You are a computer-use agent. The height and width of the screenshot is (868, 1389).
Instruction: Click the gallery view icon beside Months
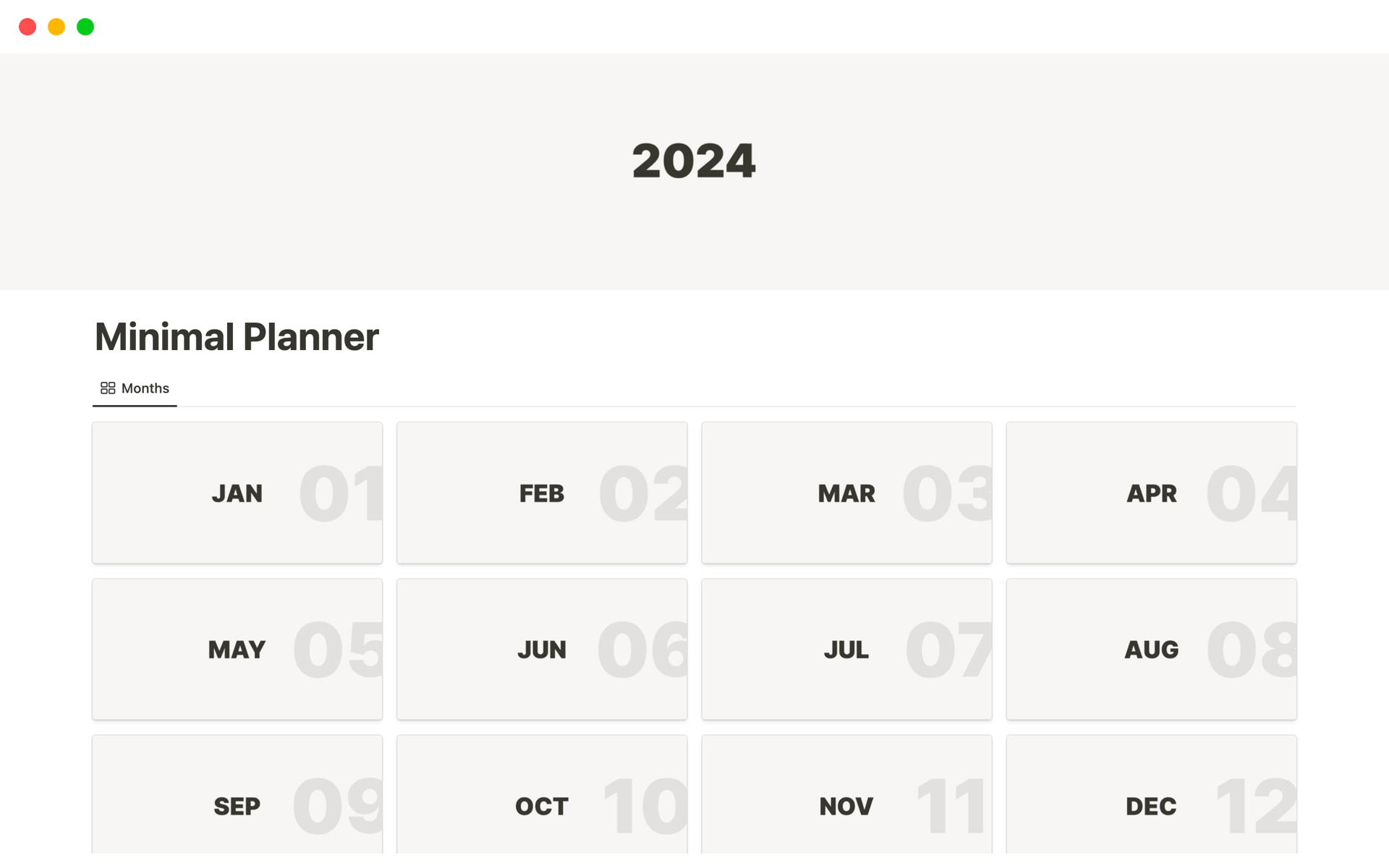108,388
